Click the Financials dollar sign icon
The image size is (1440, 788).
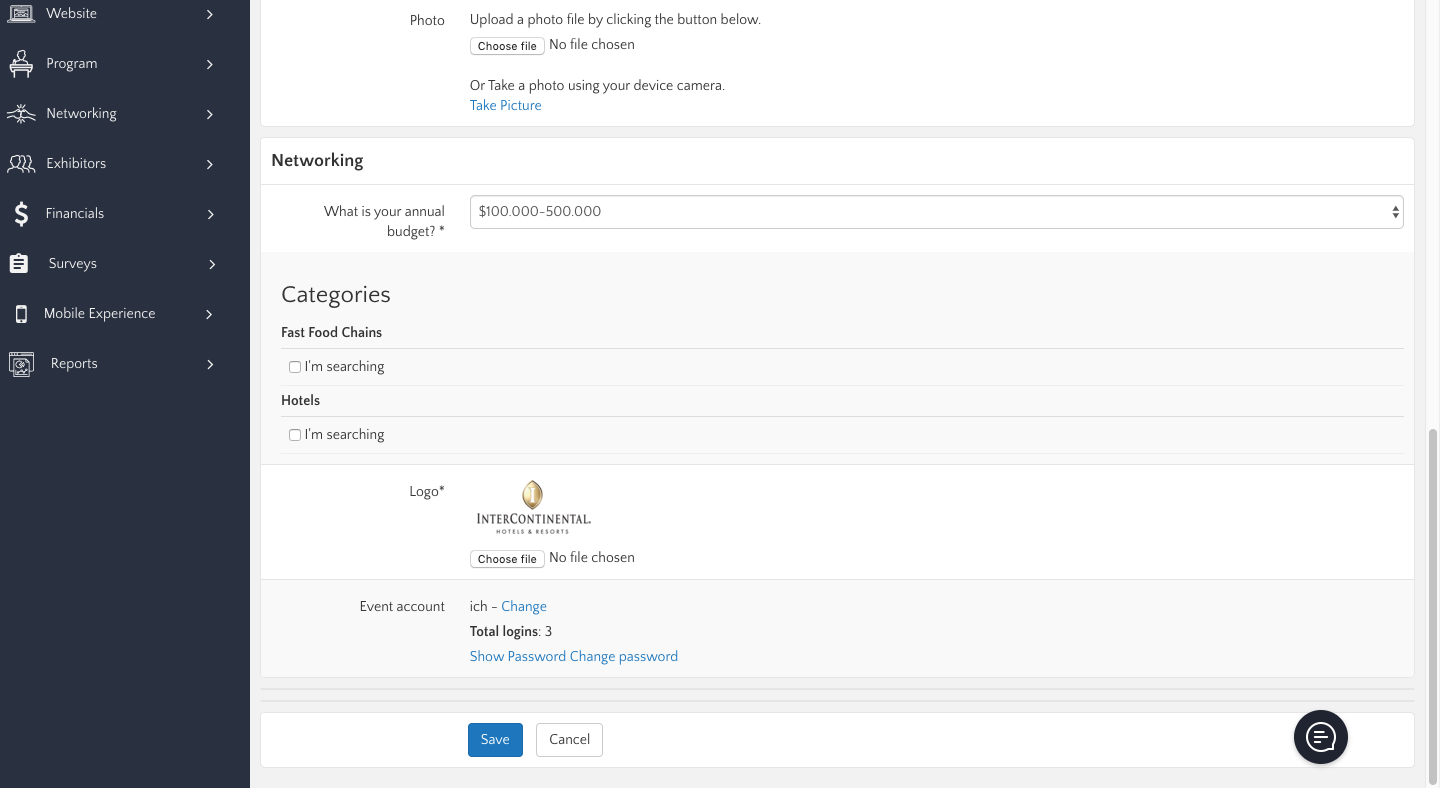(21, 214)
